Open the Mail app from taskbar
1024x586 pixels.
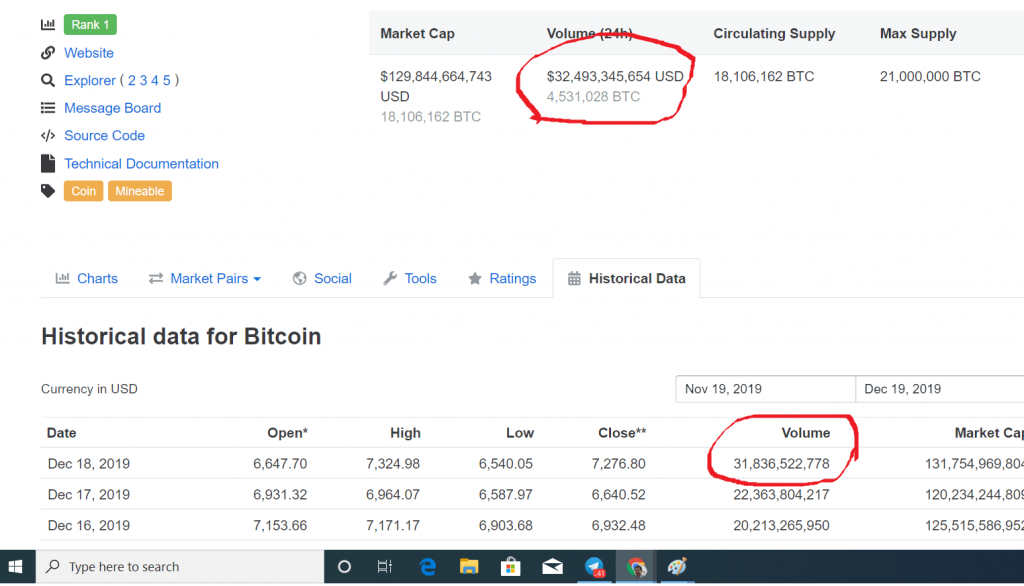[x=552, y=567]
